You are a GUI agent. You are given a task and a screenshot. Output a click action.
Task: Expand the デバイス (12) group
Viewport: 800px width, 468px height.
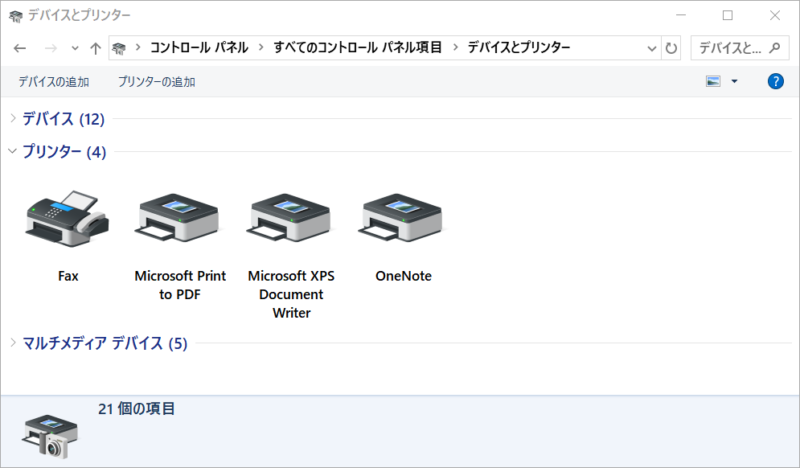point(13,119)
